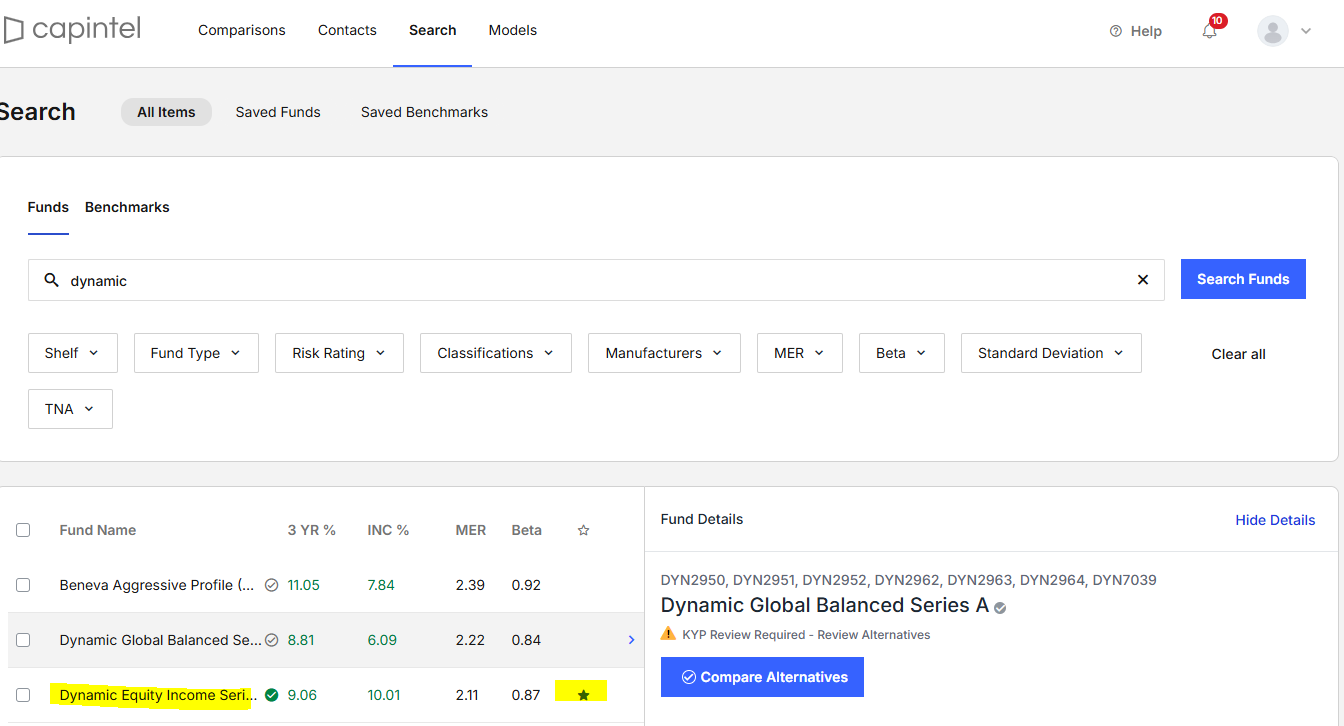This screenshot has width=1344, height=726.
Task: Switch to the Saved Funds tab
Action: point(278,112)
